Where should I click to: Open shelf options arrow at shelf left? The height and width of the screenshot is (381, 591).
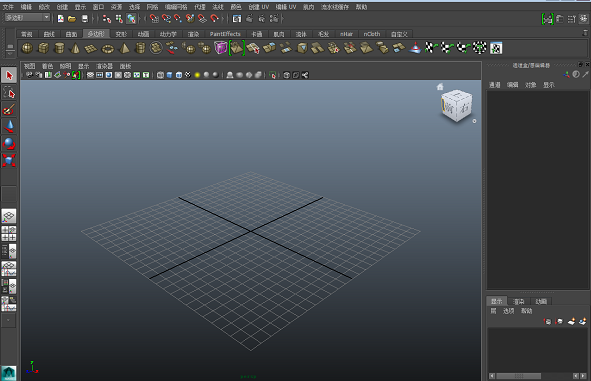click(10, 54)
